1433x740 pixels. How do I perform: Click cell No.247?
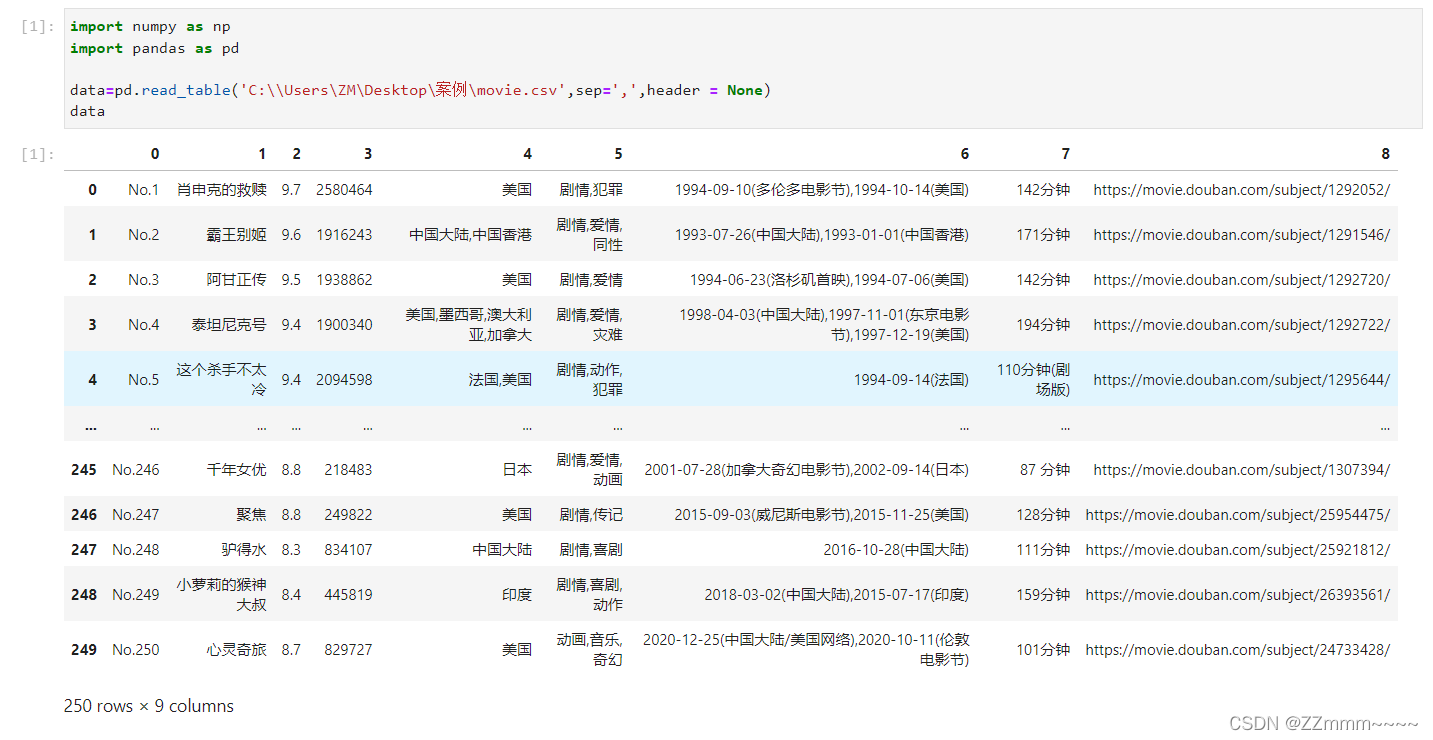tap(136, 514)
